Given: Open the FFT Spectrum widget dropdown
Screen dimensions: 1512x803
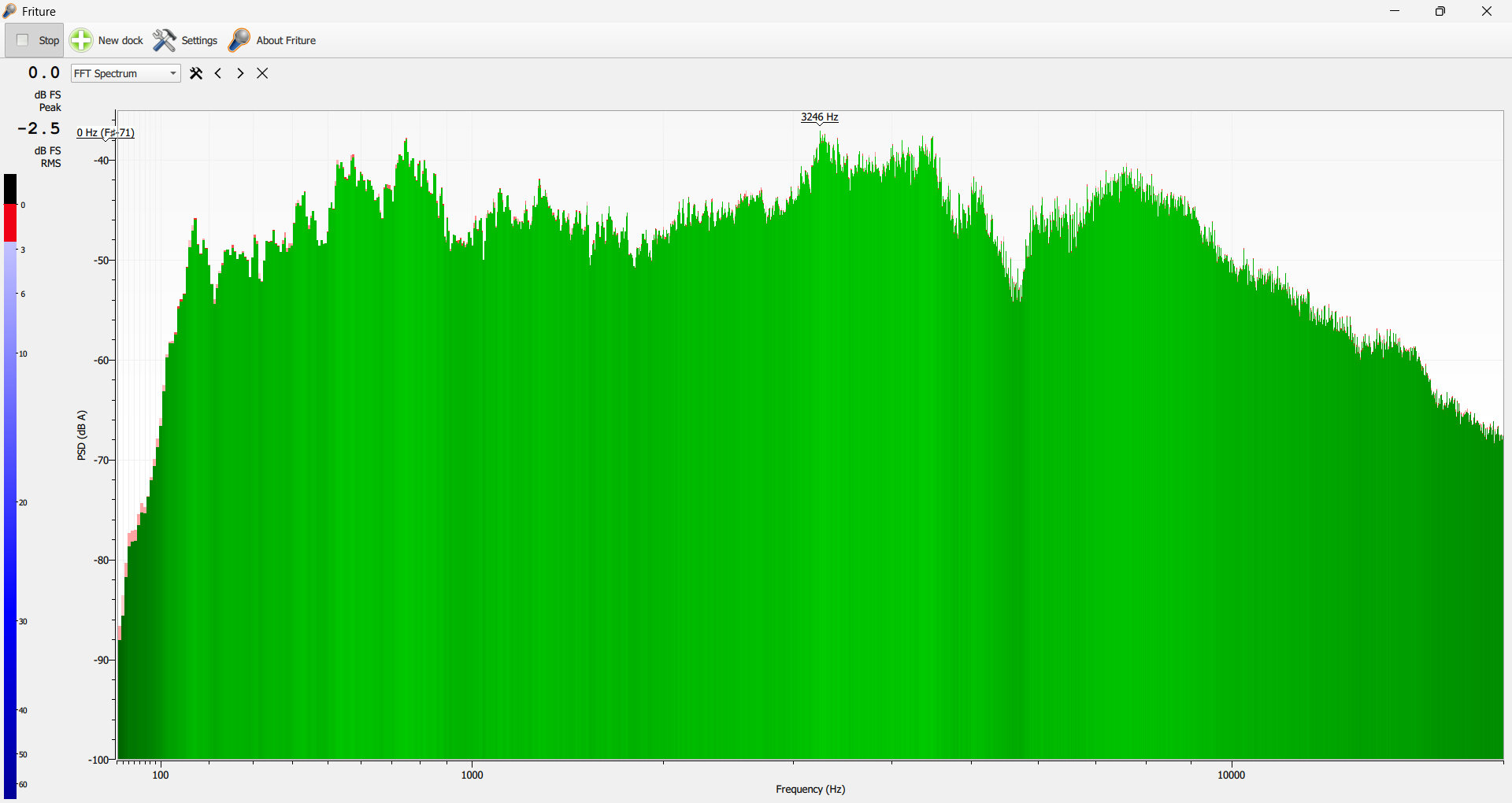Looking at the screenshot, I should coord(125,73).
